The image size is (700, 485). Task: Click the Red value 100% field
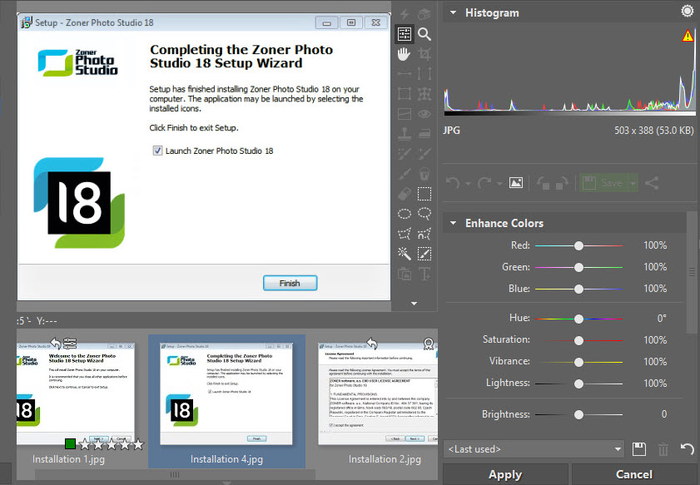click(x=655, y=245)
